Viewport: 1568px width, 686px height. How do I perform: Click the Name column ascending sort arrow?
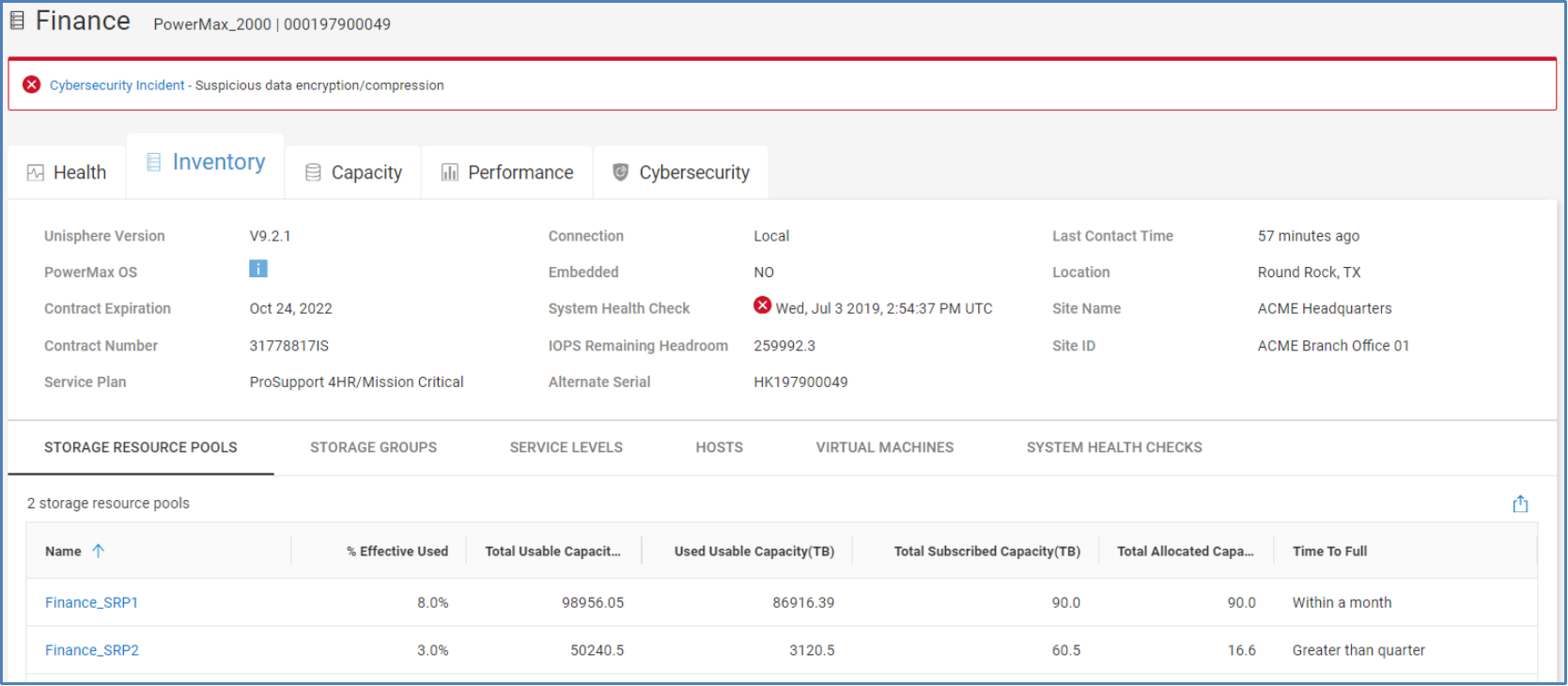(99, 552)
